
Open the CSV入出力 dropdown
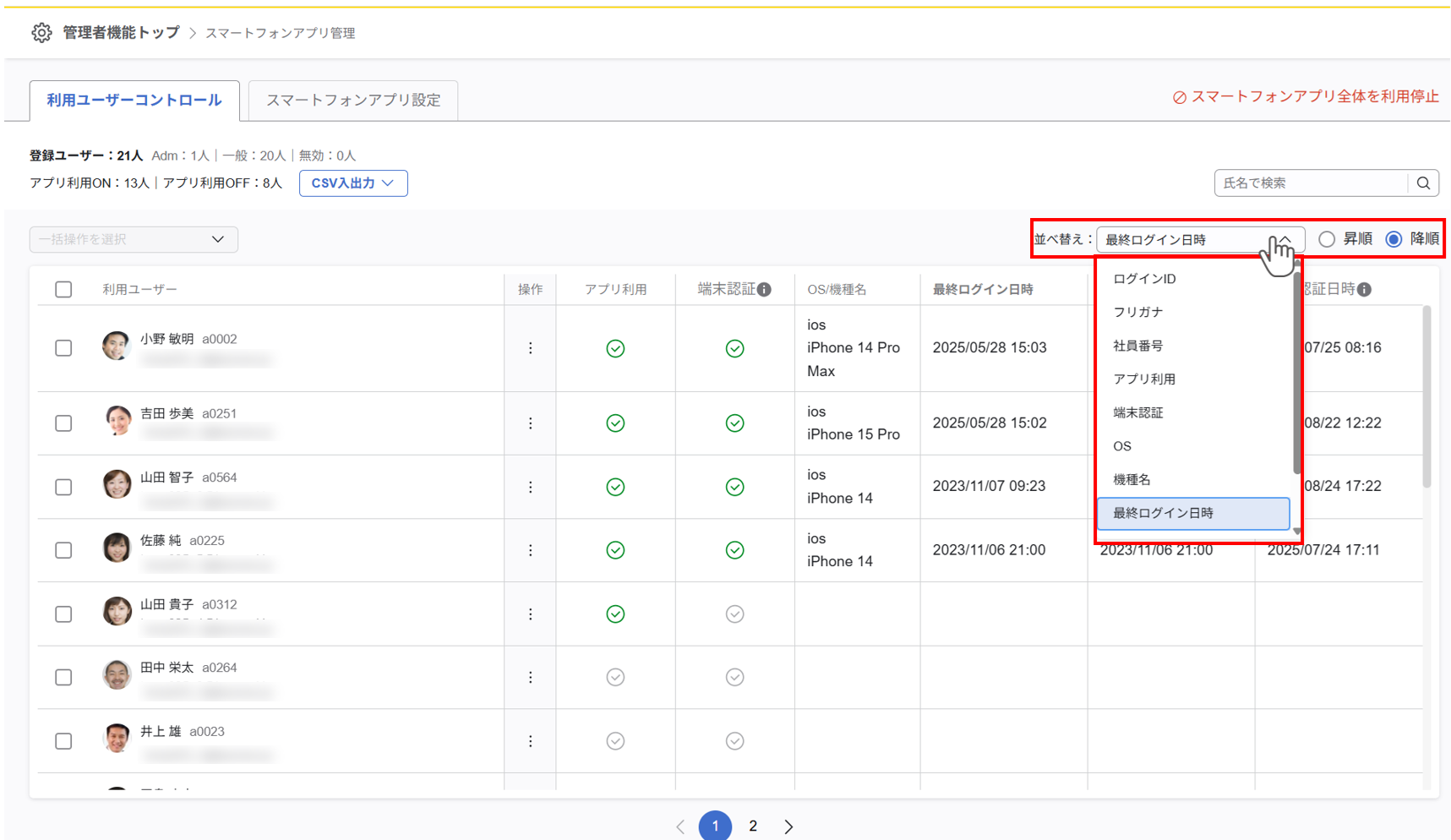(x=353, y=183)
